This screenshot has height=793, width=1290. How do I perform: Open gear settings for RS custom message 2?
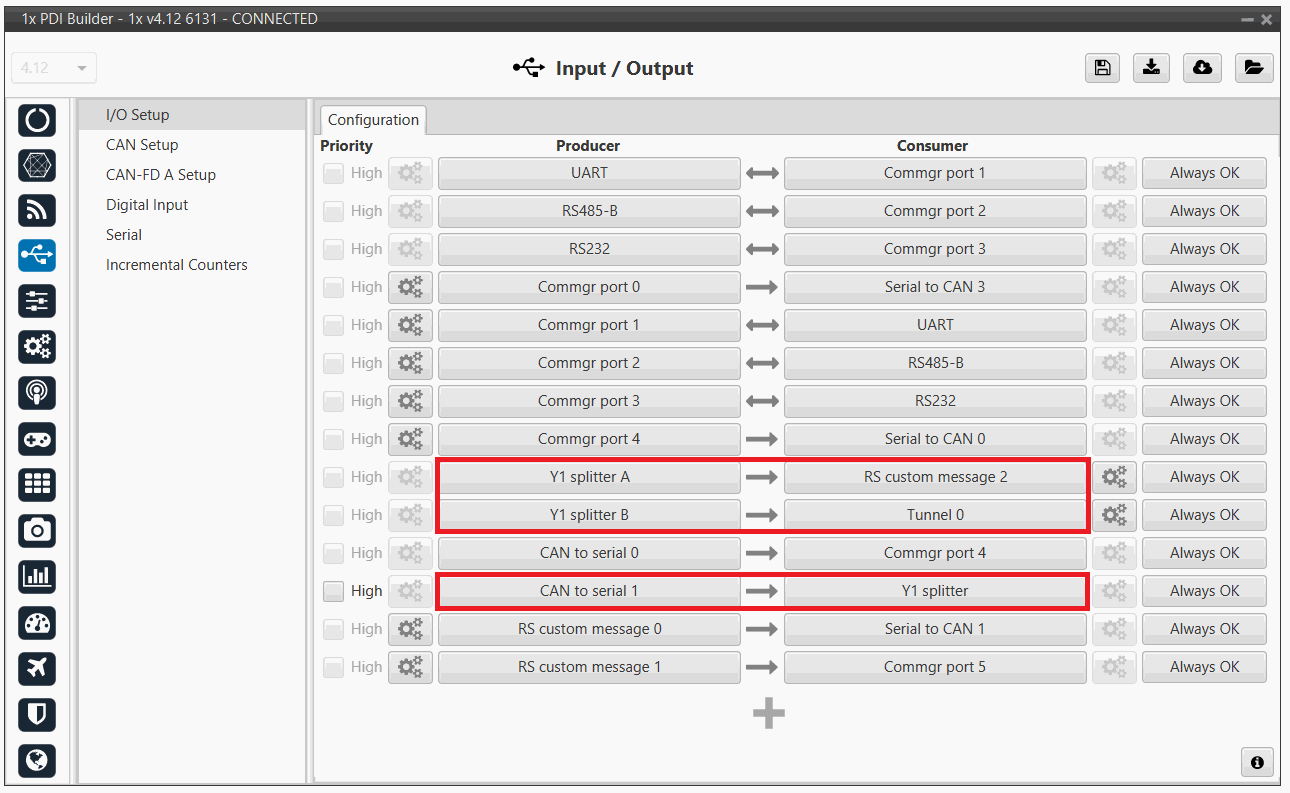(x=1114, y=477)
